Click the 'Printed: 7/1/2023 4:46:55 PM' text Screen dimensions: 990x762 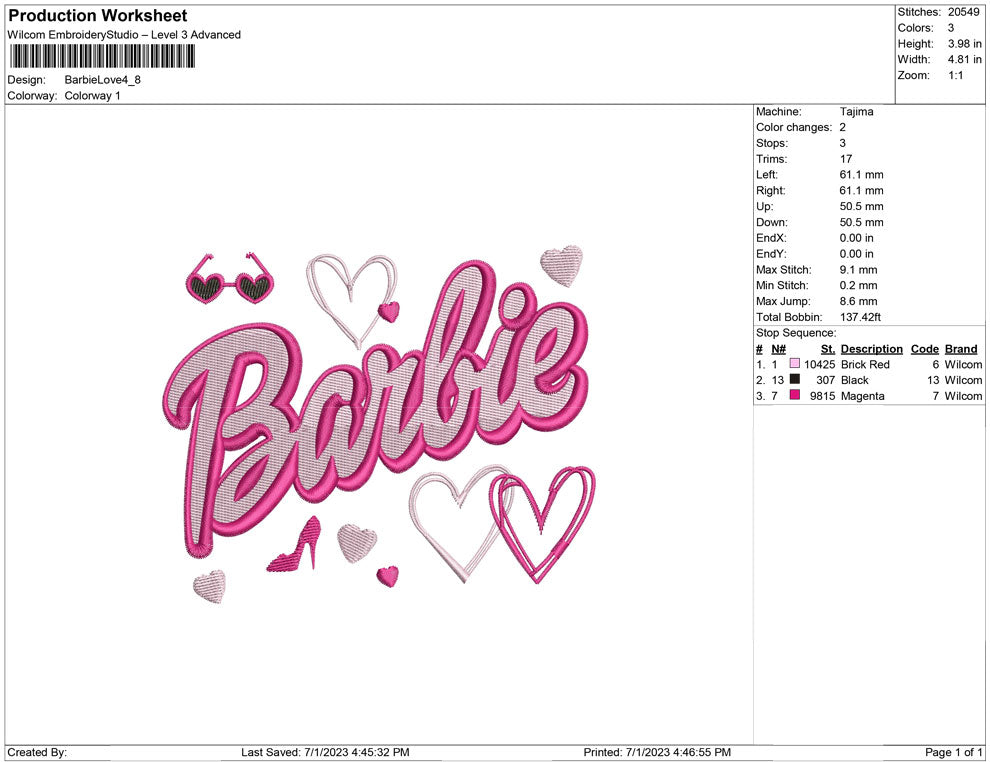pos(657,752)
